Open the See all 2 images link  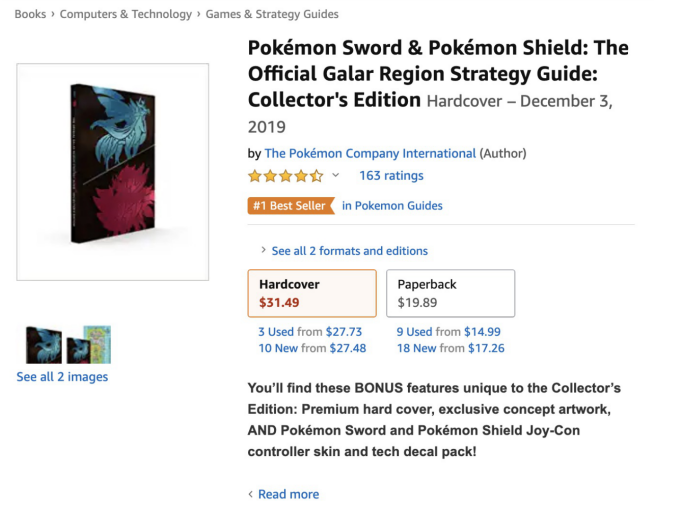[x=62, y=377]
